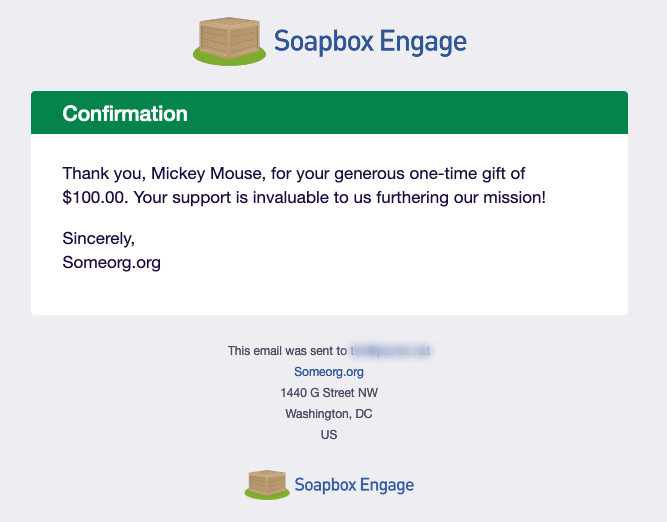Click "furthering our mission!" text
667x522 pixels.
pyautogui.click(x=461, y=198)
